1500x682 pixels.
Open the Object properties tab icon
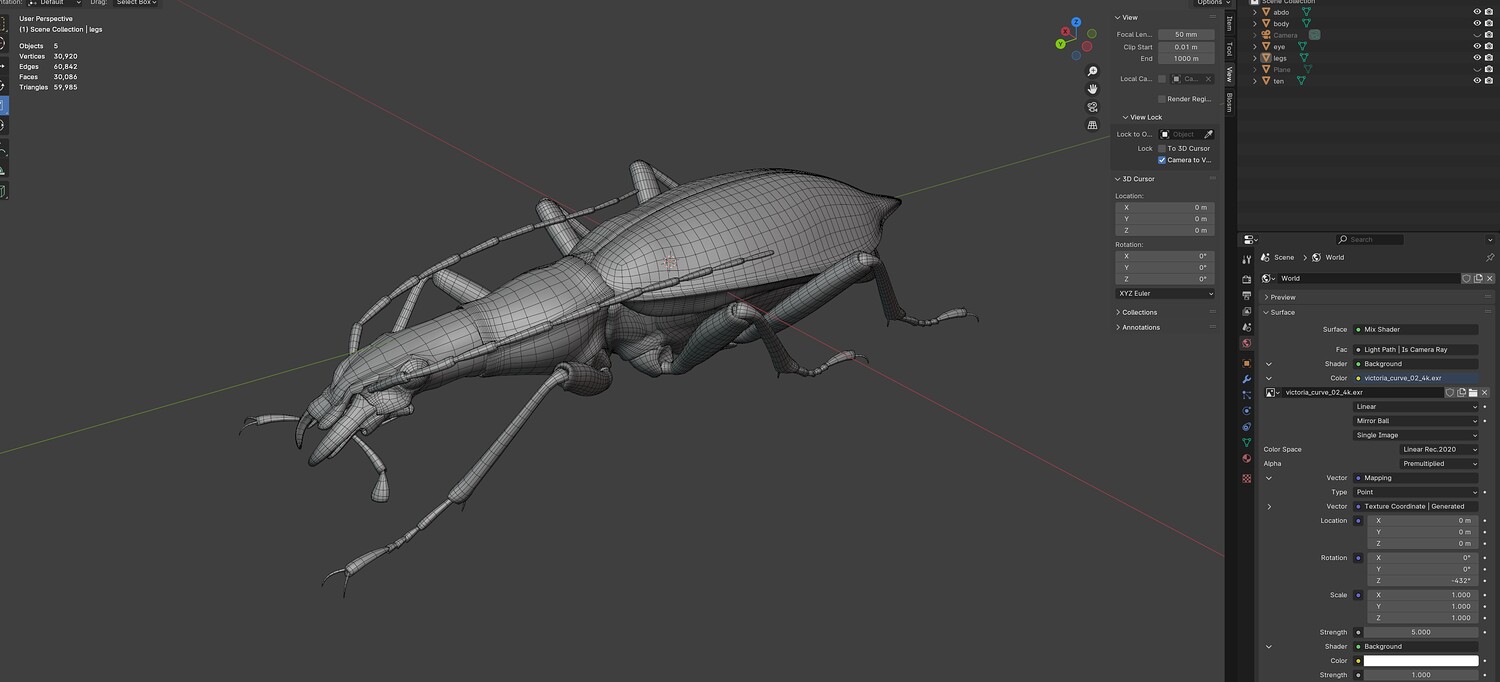pyautogui.click(x=1246, y=363)
